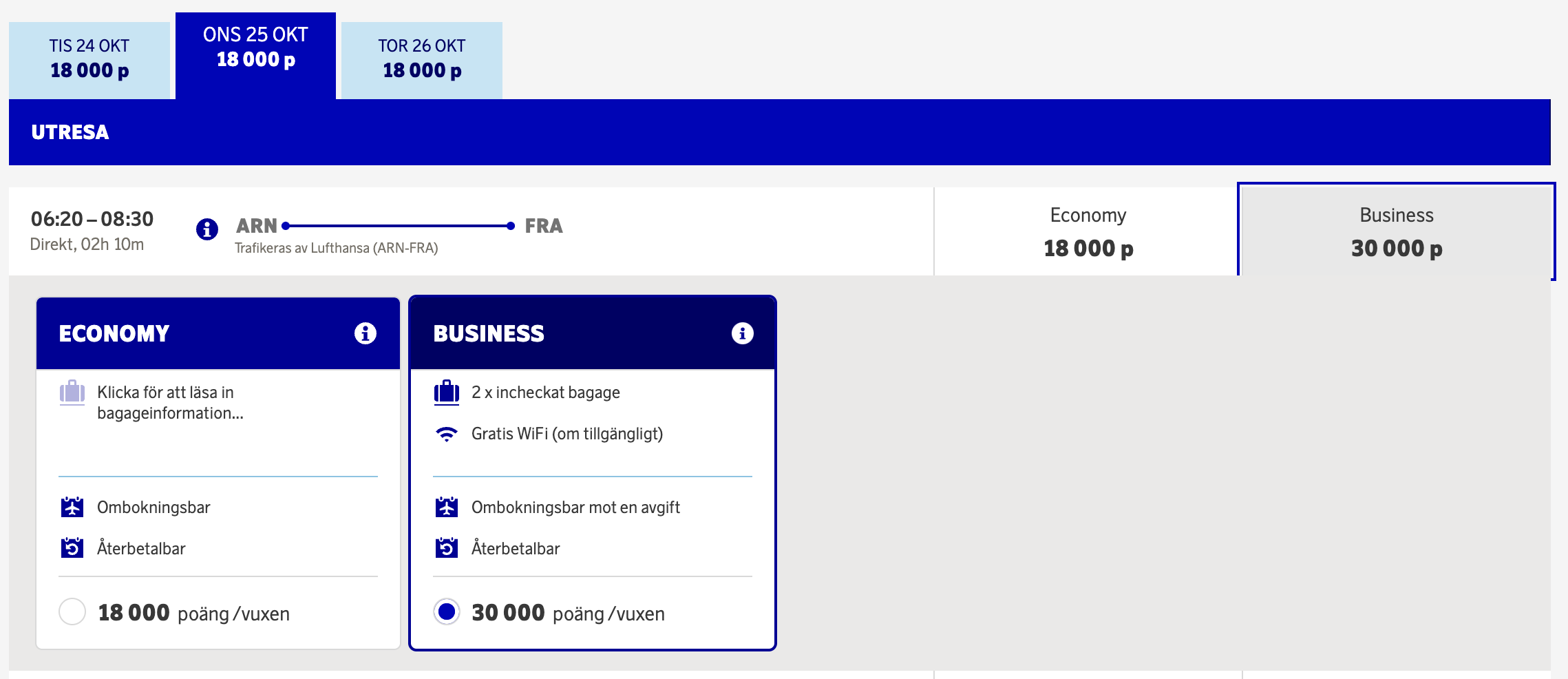Click Economy Ombokningsbar rebooking icon
This screenshot has height=679, width=1568.
coord(72,508)
